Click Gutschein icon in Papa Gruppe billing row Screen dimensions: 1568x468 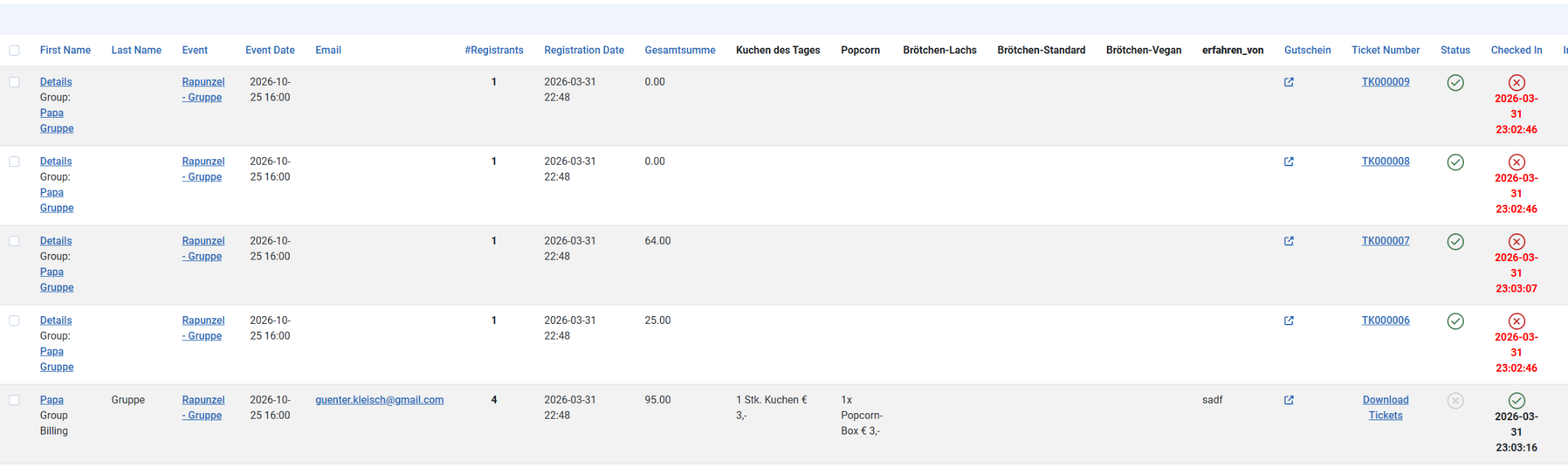click(1289, 400)
